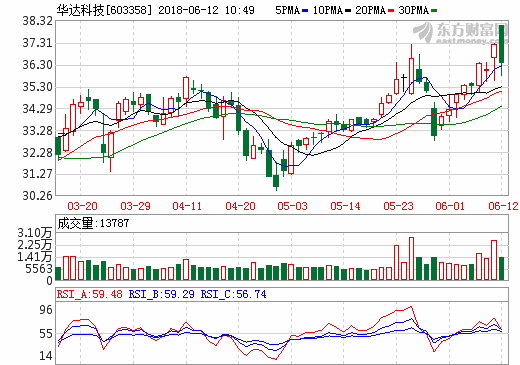This screenshot has width=520, height=365.
Task: Click the stock title 华达科技[603358]
Action: click(x=104, y=11)
